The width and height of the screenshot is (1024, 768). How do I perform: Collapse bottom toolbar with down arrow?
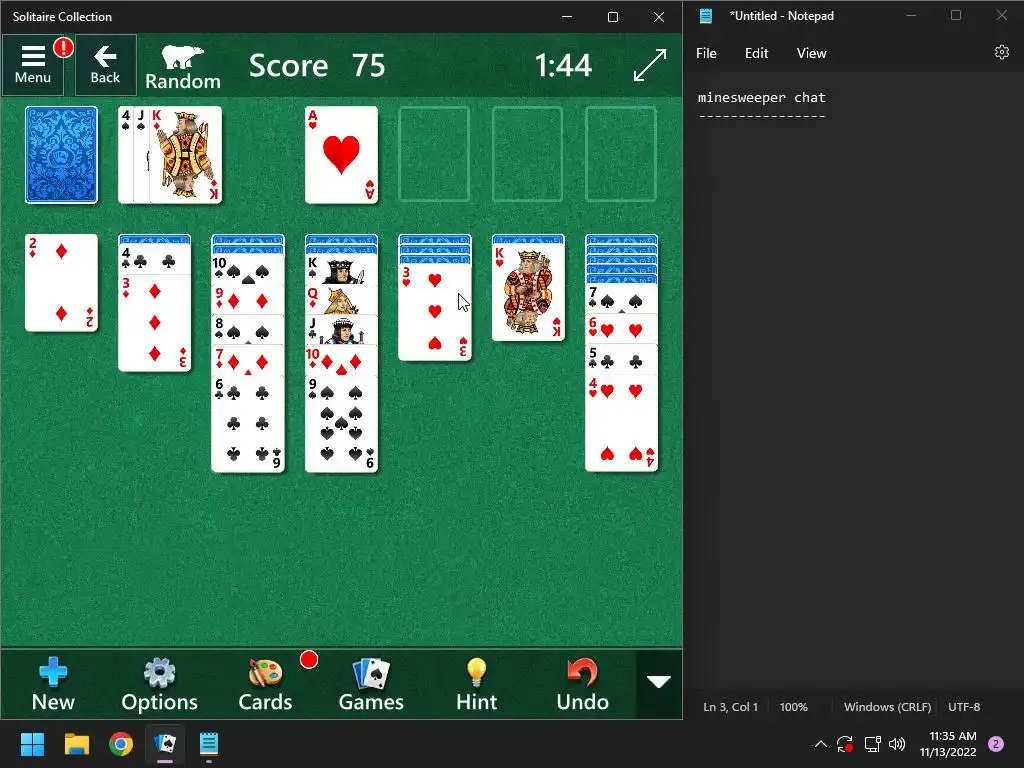click(659, 682)
